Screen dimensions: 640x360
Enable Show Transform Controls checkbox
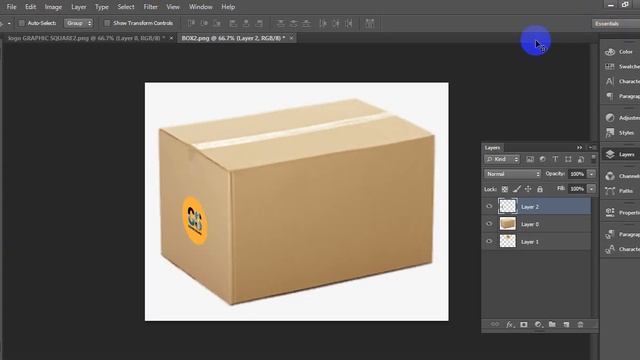[x=107, y=23]
